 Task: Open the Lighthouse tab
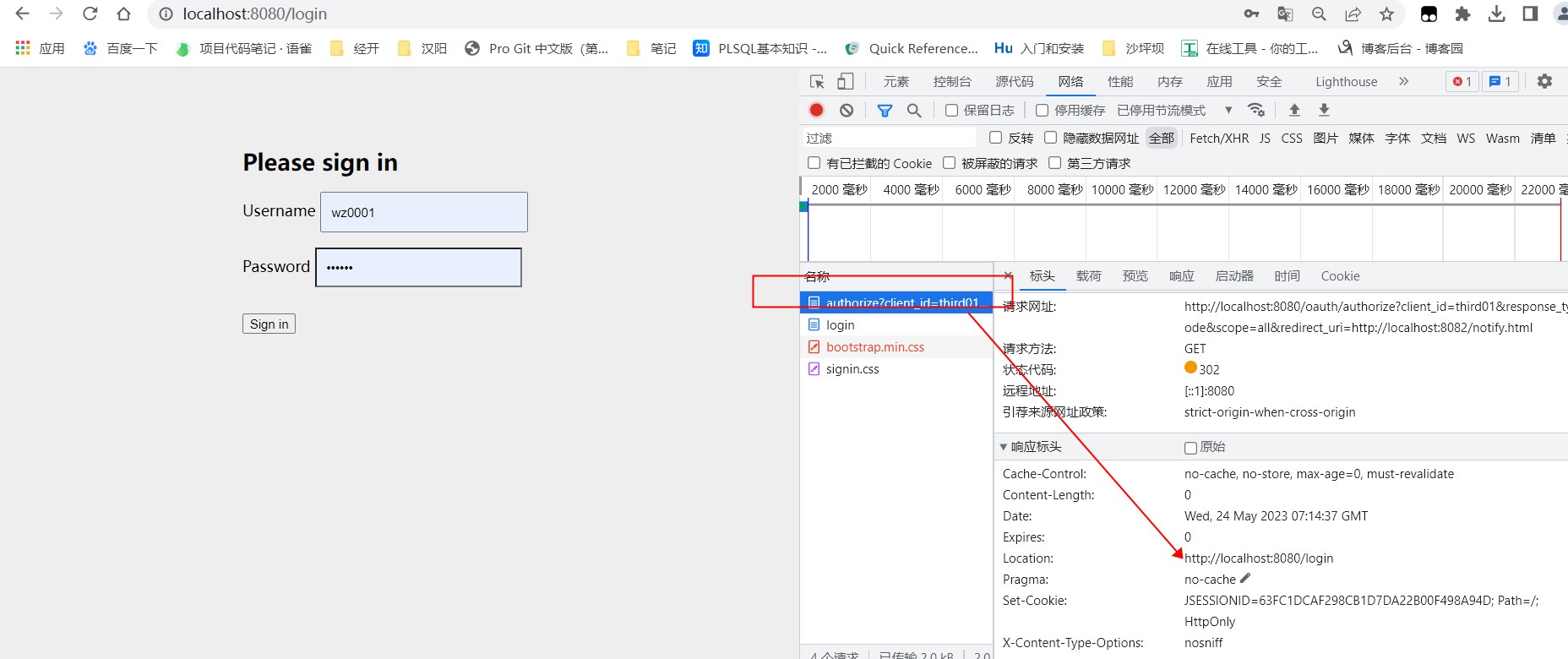coord(1346,81)
